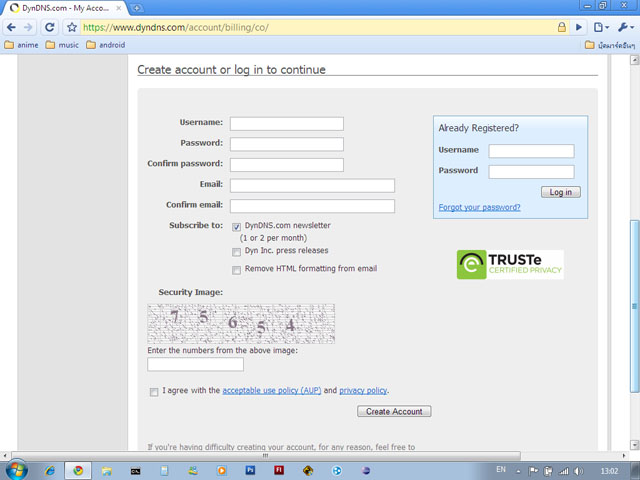Screen dimensions: 640x480
Task: Show hidden tray icons arrow
Action: coord(518,471)
